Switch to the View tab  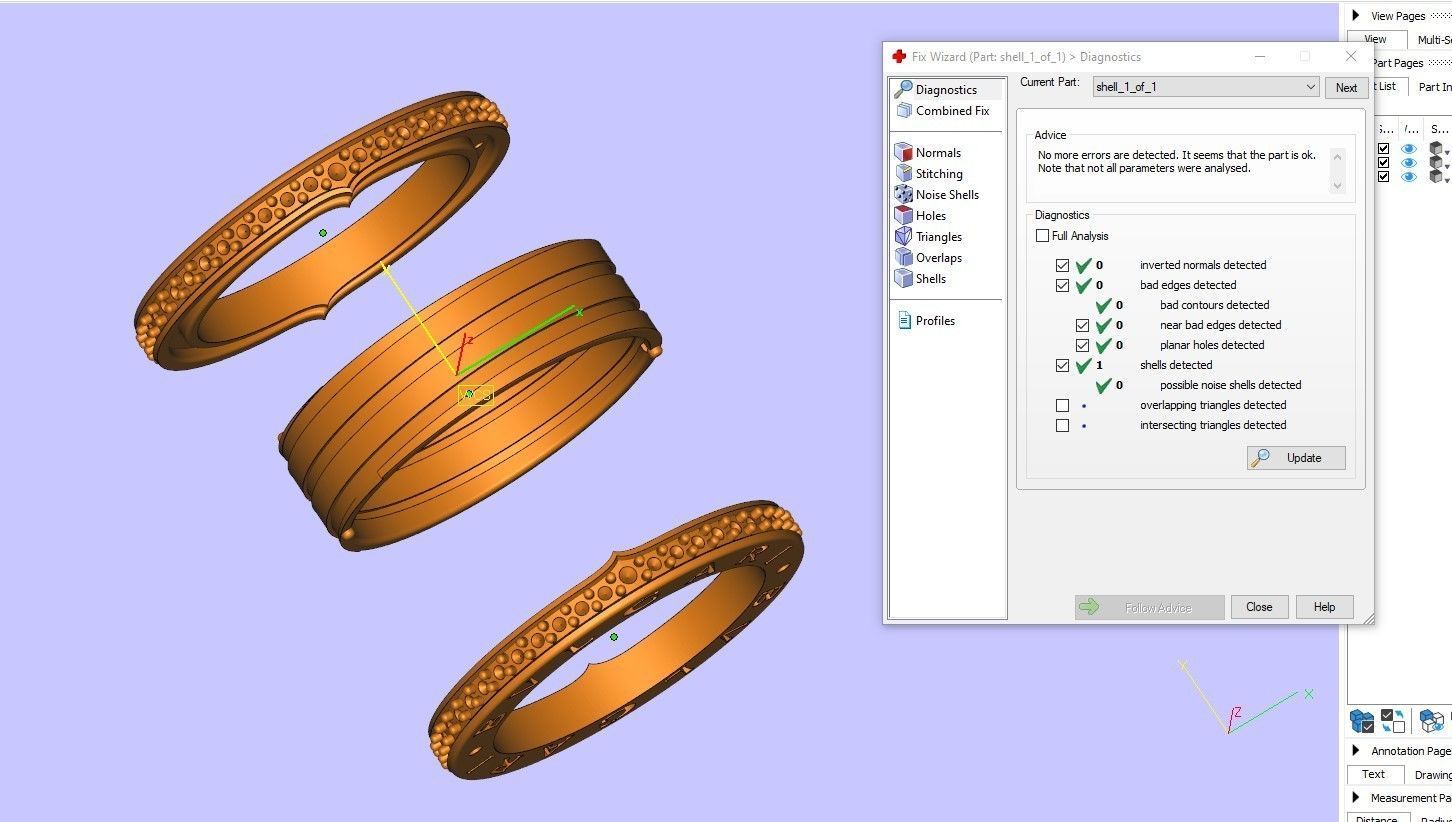click(x=1376, y=40)
